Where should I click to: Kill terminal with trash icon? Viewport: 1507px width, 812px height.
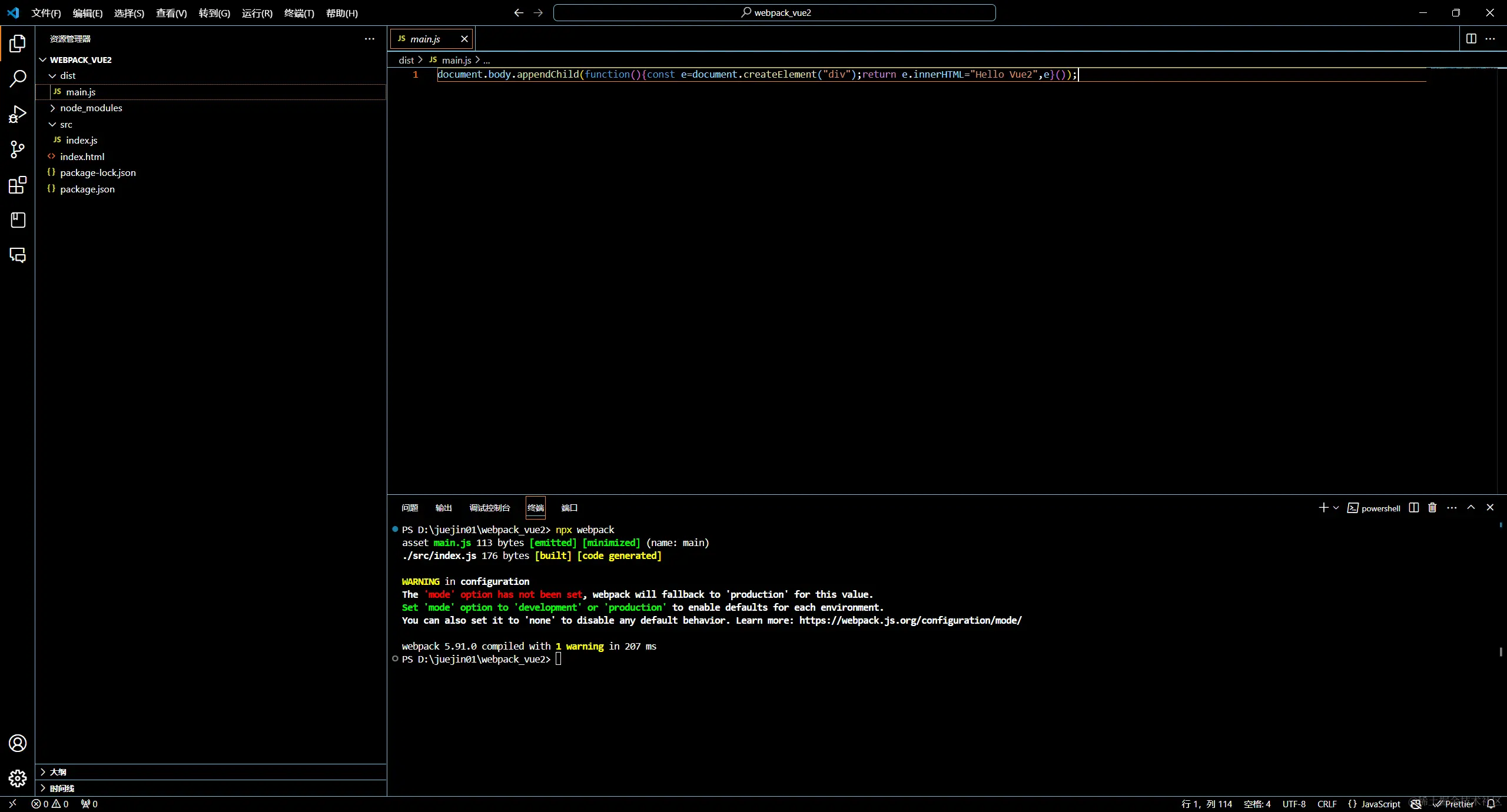pos(1432,508)
